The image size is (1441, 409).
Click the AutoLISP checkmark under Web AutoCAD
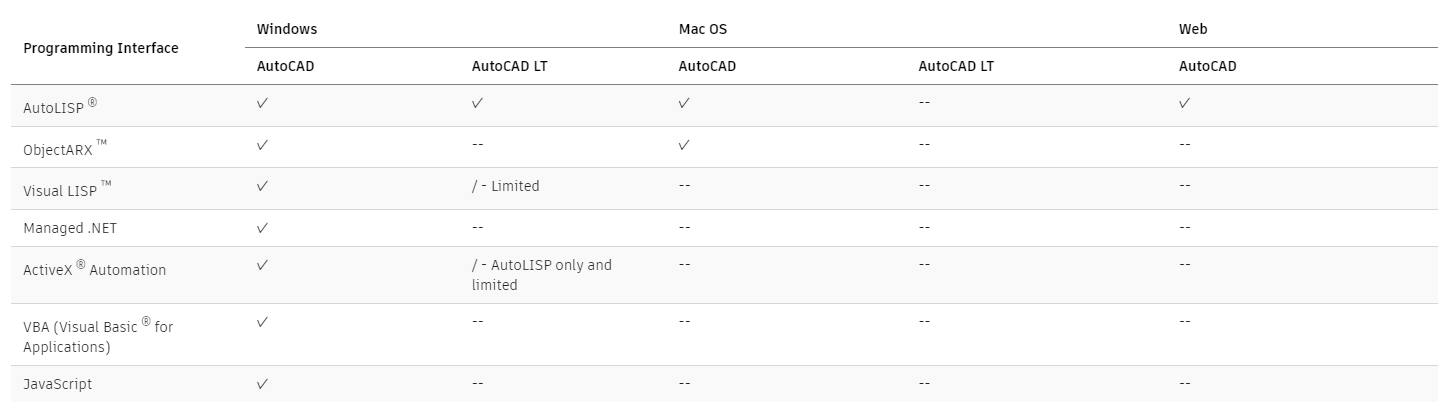[1185, 102]
